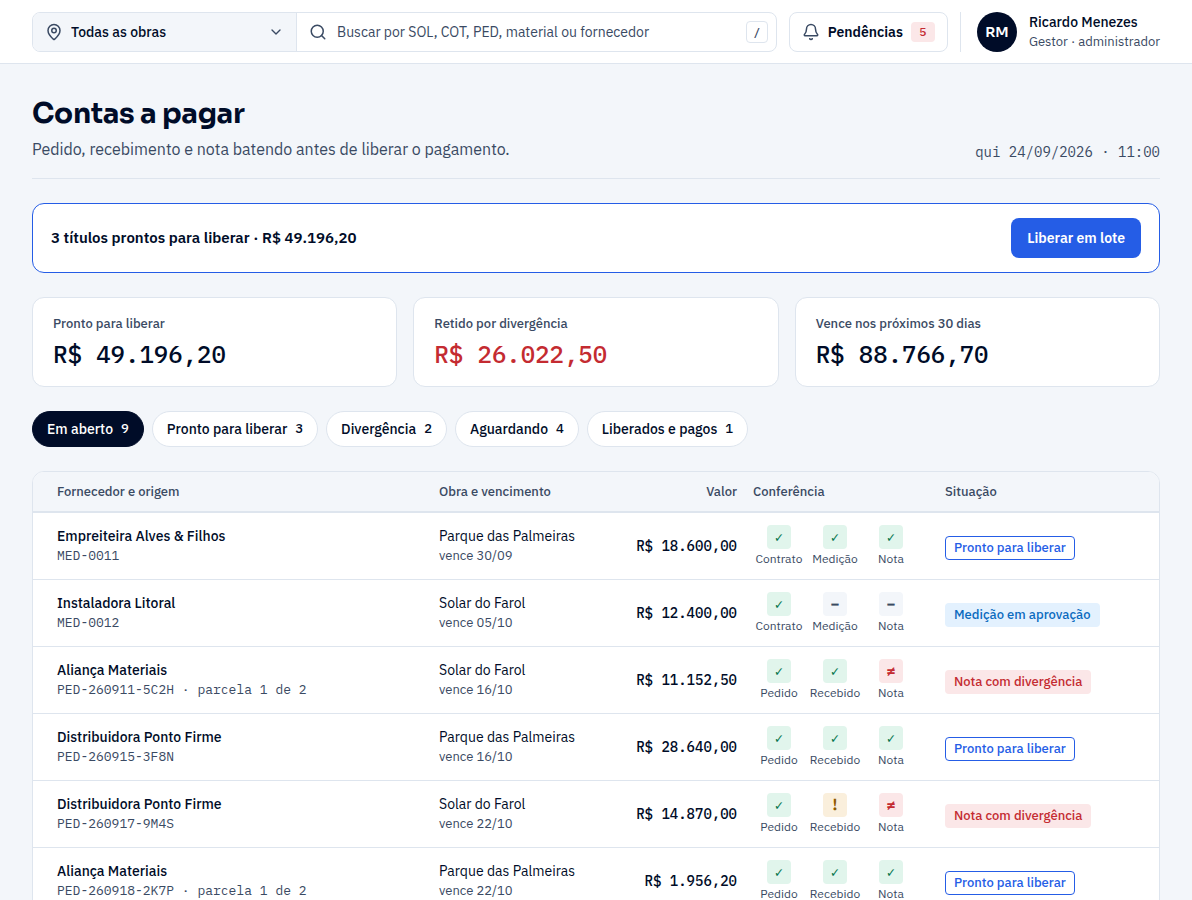Click the Recebido warning icon for PED-260917-9M4S
This screenshot has width=1192, height=900.
835,805
